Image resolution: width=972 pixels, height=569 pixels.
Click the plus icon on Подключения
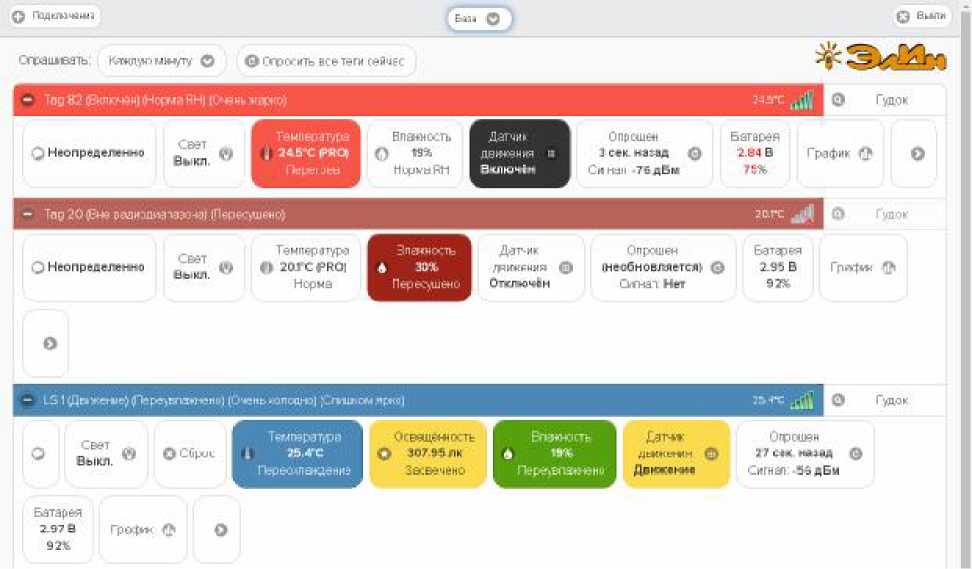point(19,16)
